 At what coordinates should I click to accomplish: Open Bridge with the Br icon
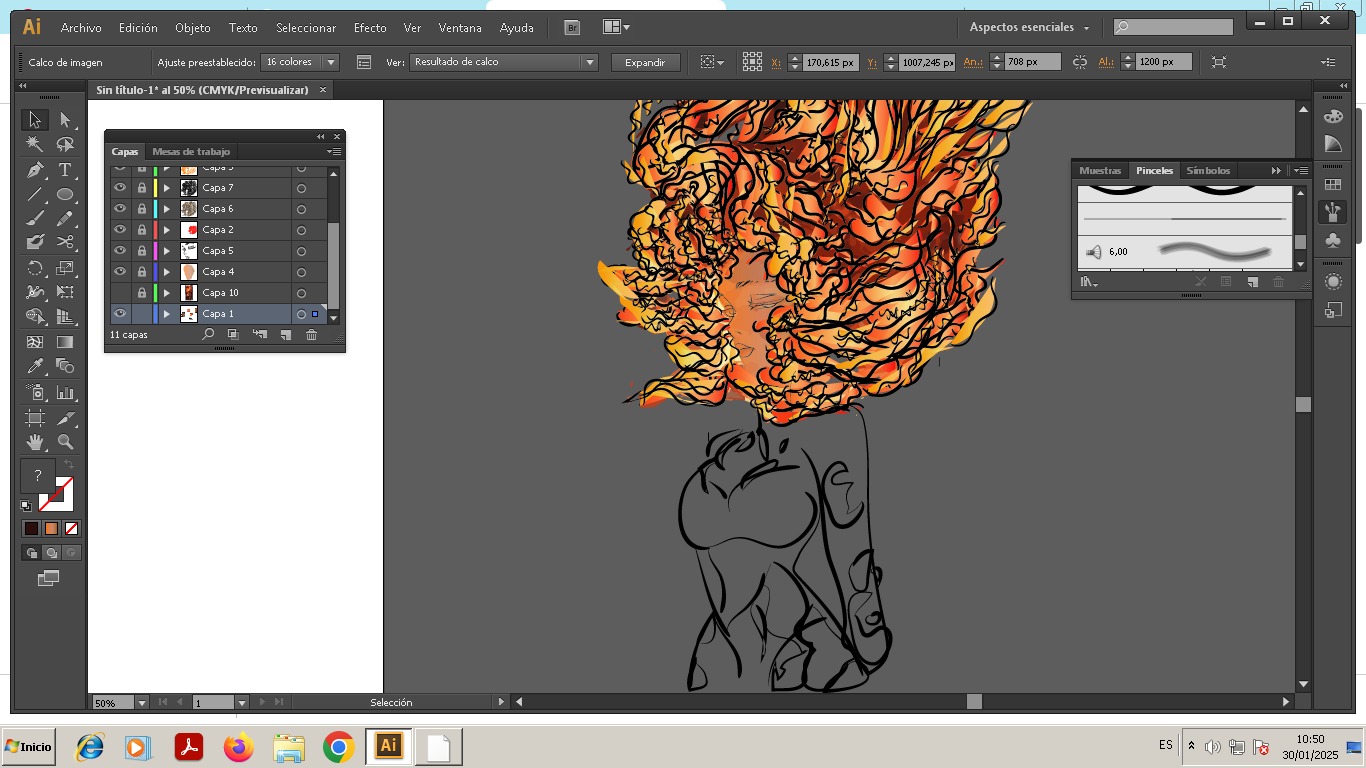click(x=572, y=28)
